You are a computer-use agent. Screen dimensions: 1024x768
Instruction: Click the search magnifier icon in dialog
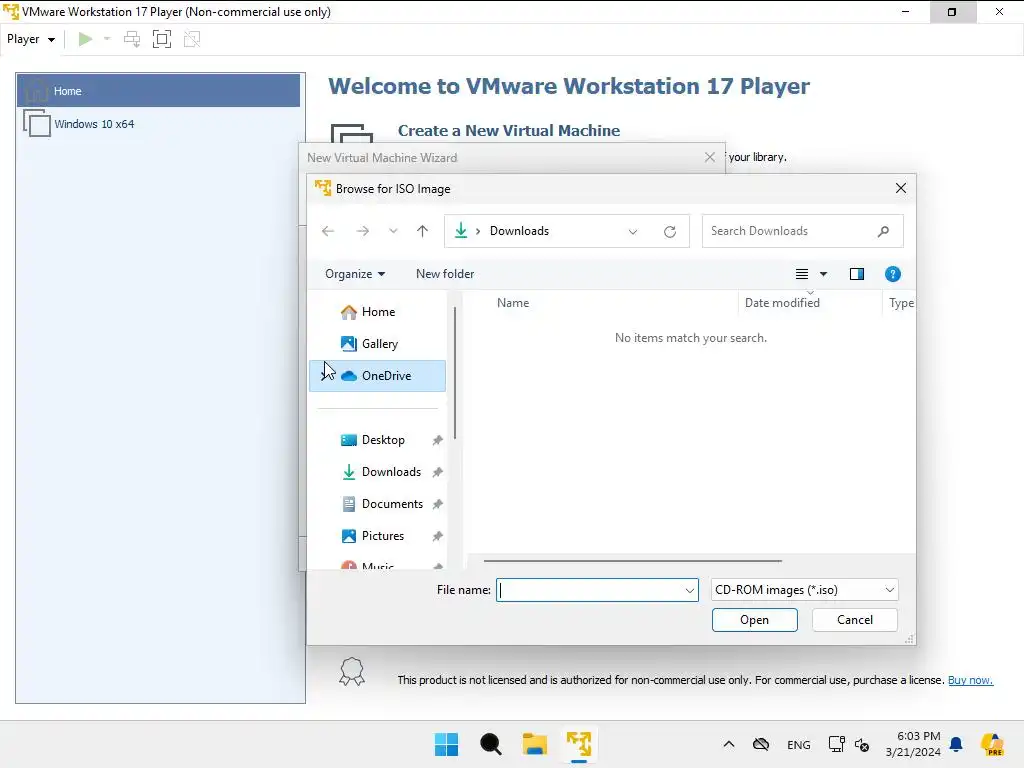pos(883,231)
